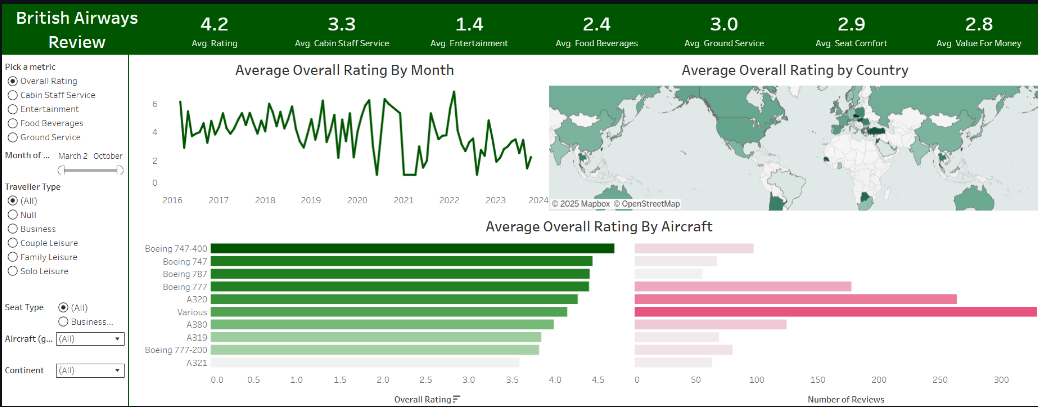Click the A321 light gray rating bar

pyautogui.click(x=365, y=363)
